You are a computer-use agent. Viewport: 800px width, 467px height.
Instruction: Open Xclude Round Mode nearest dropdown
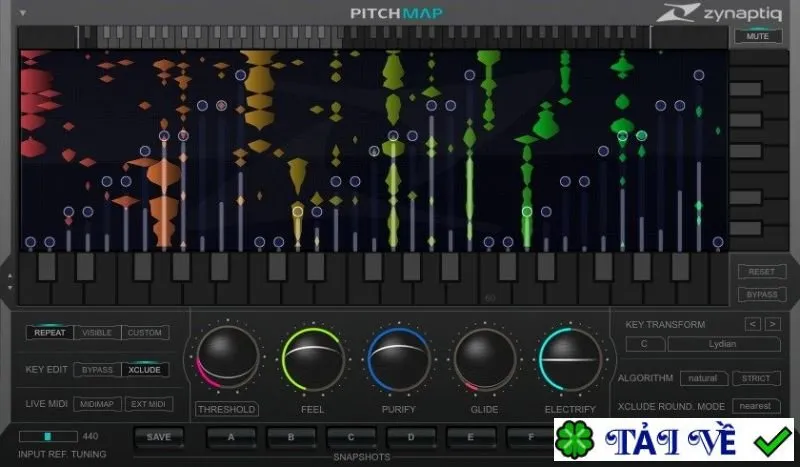tap(756, 406)
